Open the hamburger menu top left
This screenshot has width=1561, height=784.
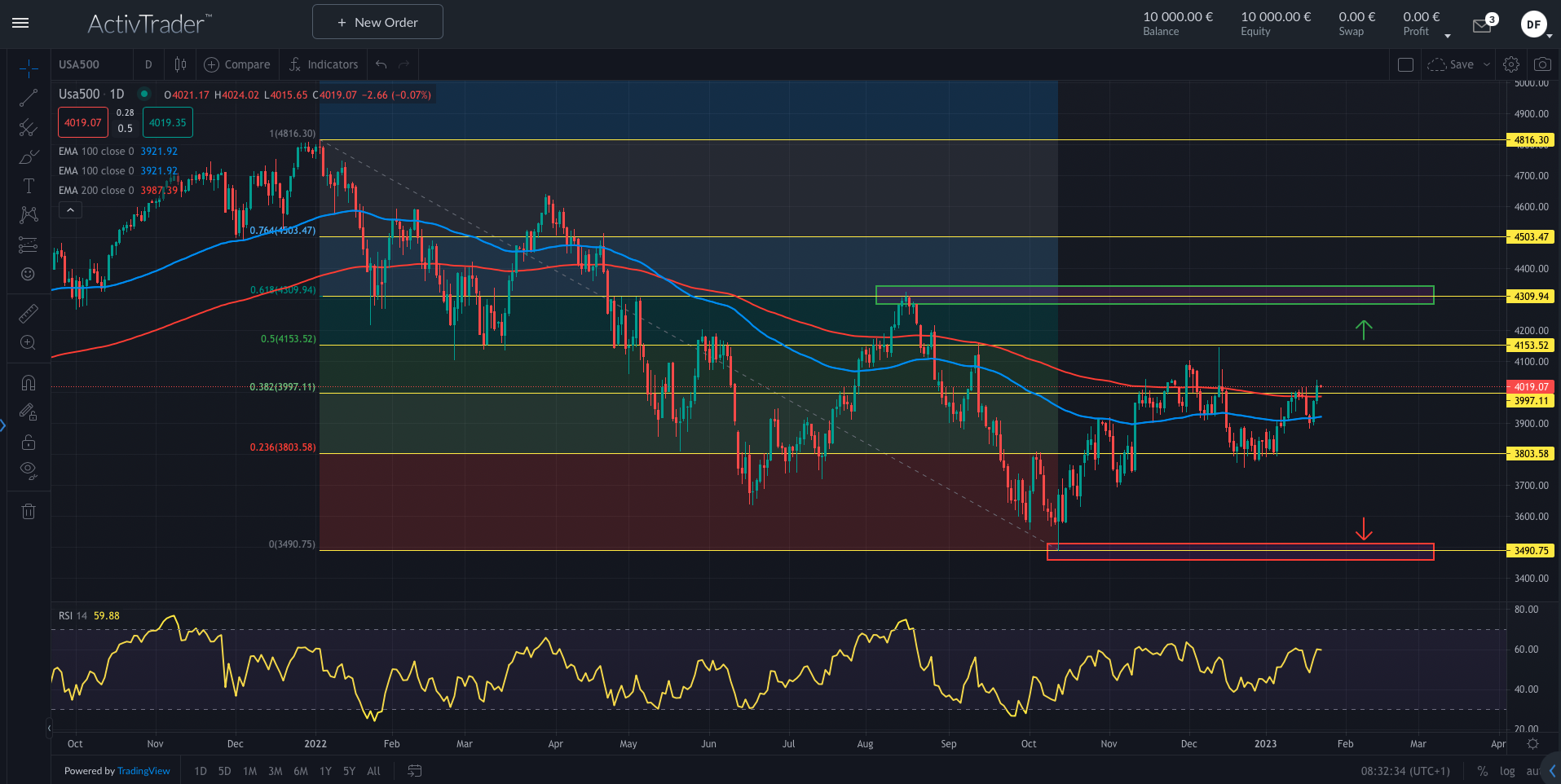pyautogui.click(x=20, y=23)
